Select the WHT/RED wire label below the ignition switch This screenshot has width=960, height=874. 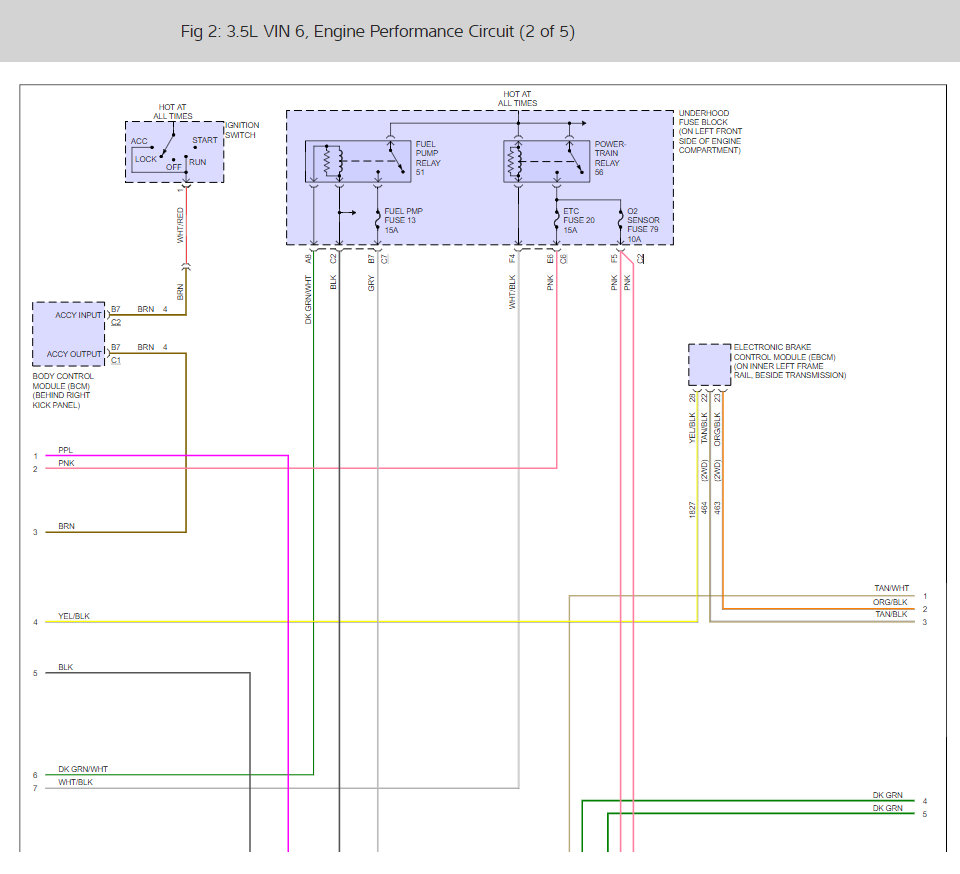(180, 225)
